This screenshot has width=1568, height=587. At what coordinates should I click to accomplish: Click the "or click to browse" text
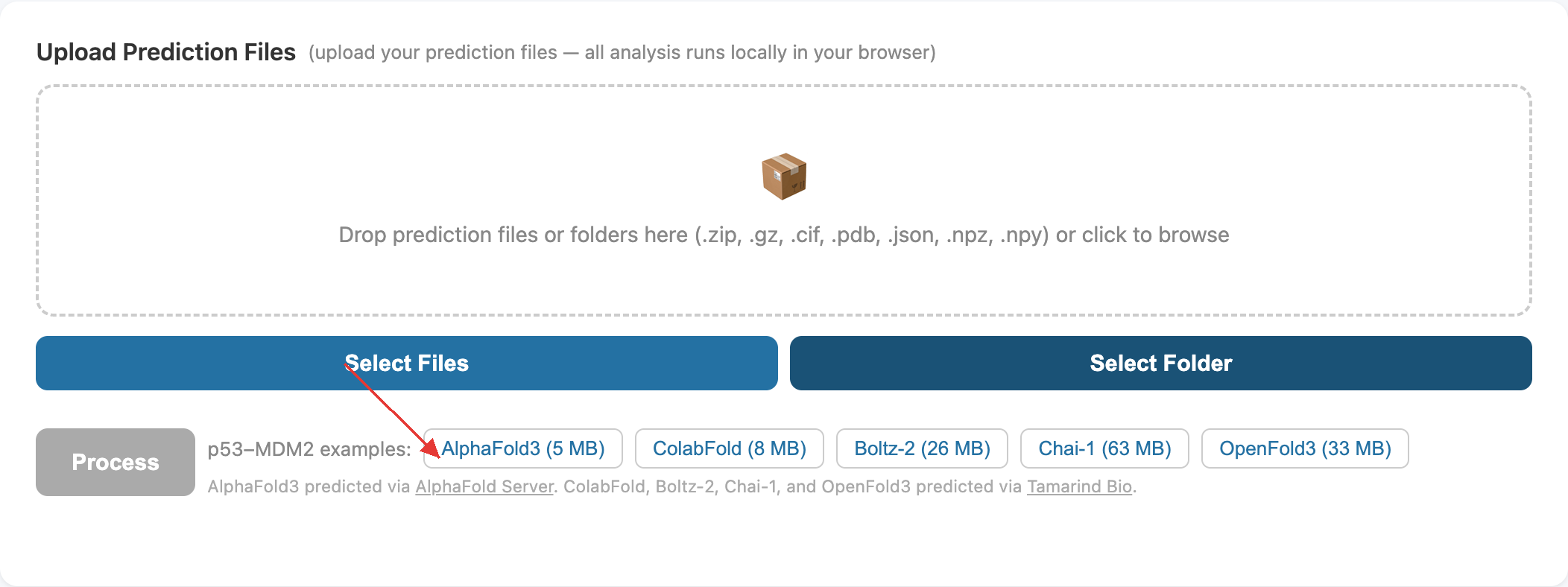(1142, 235)
